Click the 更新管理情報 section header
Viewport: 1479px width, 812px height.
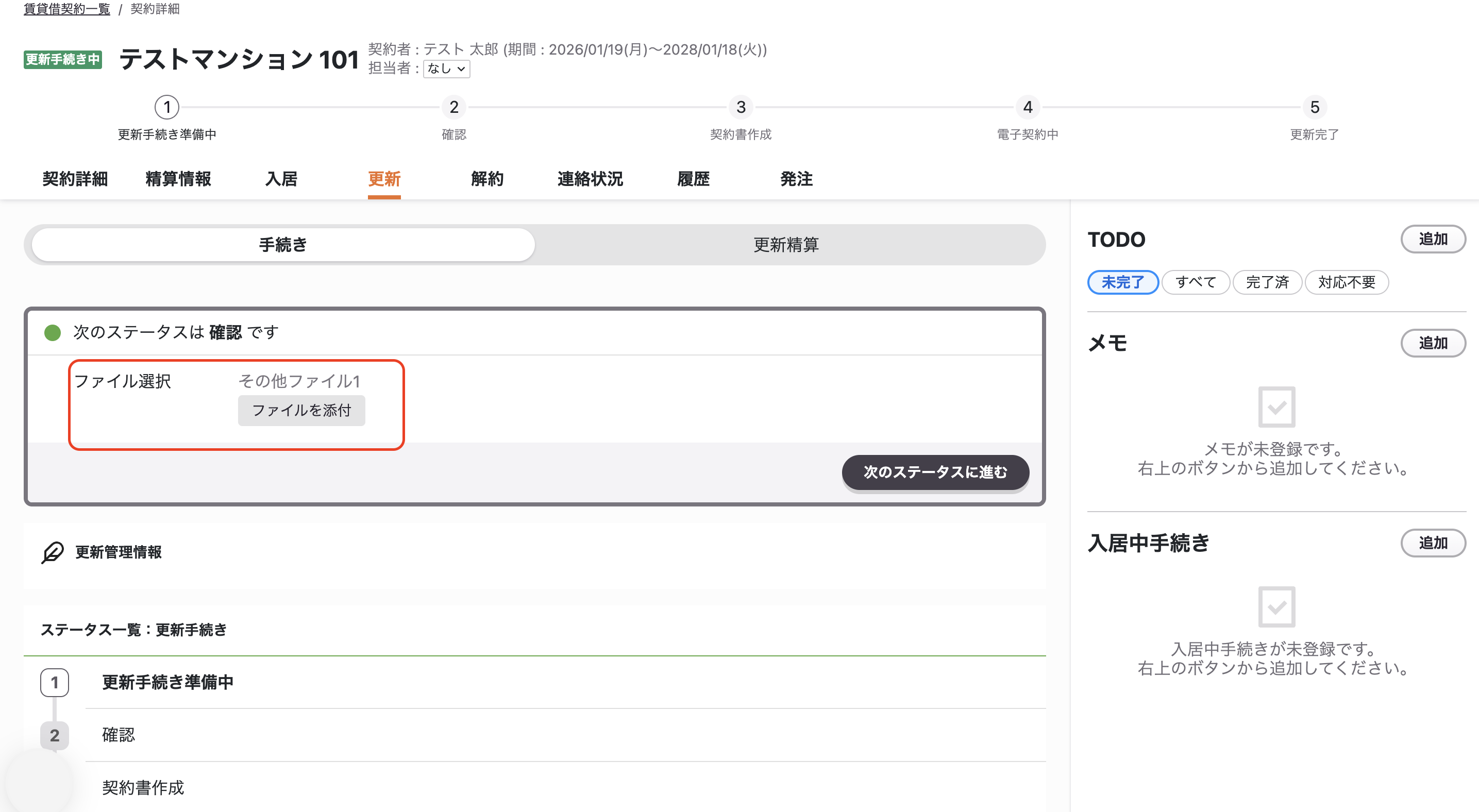pyautogui.click(x=119, y=552)
